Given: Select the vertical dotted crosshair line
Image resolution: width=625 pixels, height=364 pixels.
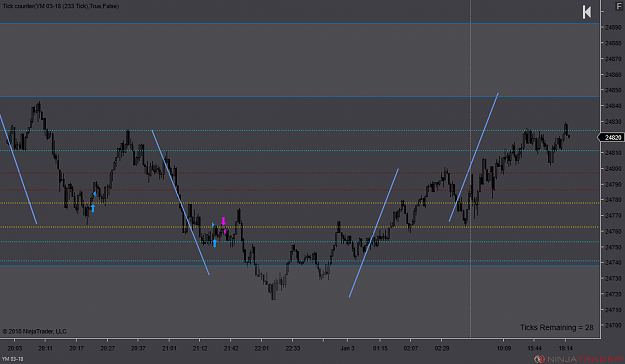Looking at the screenshot, I should 470,169.
